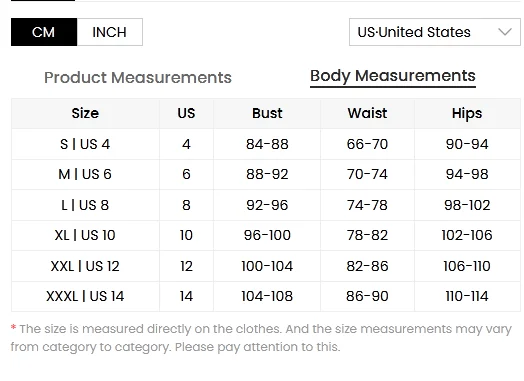Click the Hips column header

coord(467,113)
